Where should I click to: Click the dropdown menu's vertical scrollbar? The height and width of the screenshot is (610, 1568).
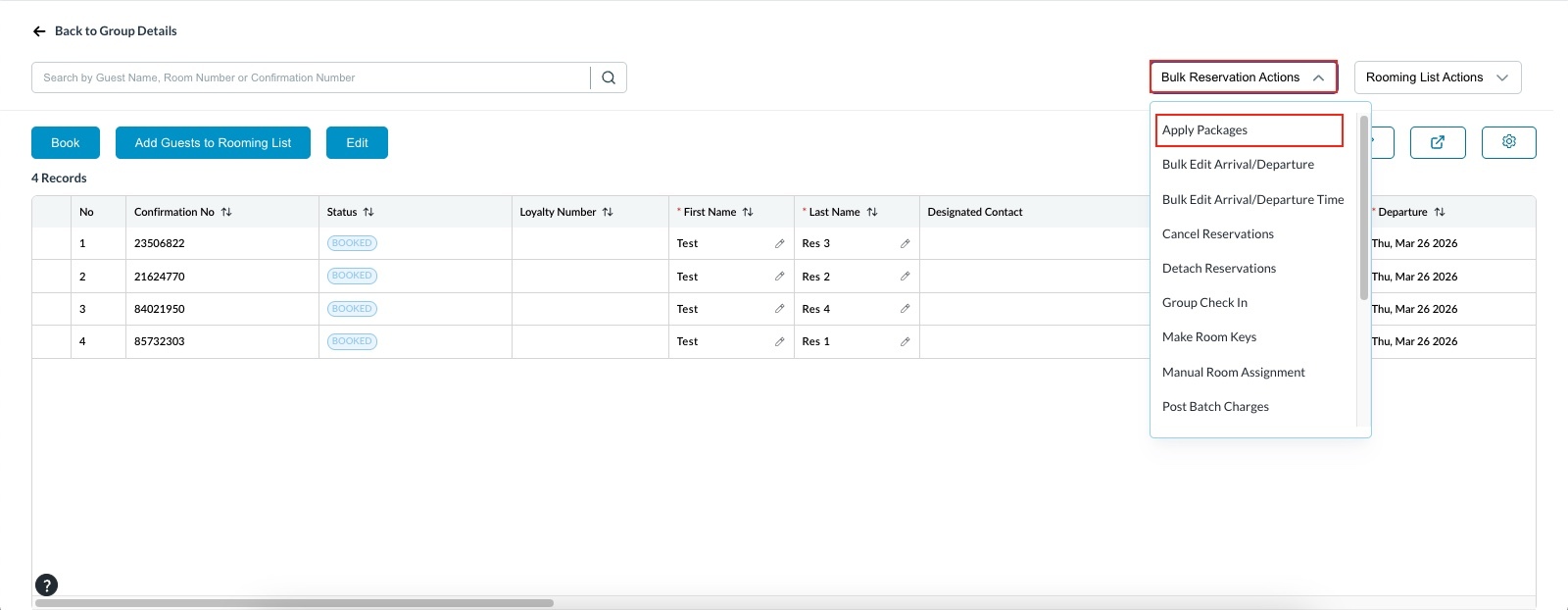[1363, 208]
